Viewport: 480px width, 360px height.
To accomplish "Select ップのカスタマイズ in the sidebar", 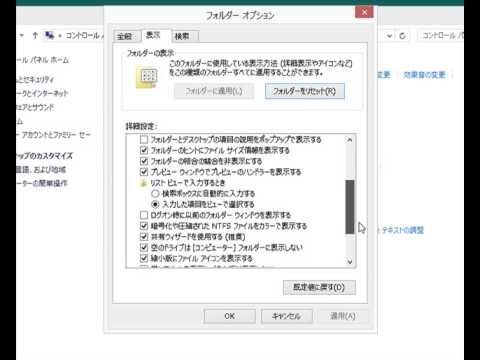I will 45,156.
